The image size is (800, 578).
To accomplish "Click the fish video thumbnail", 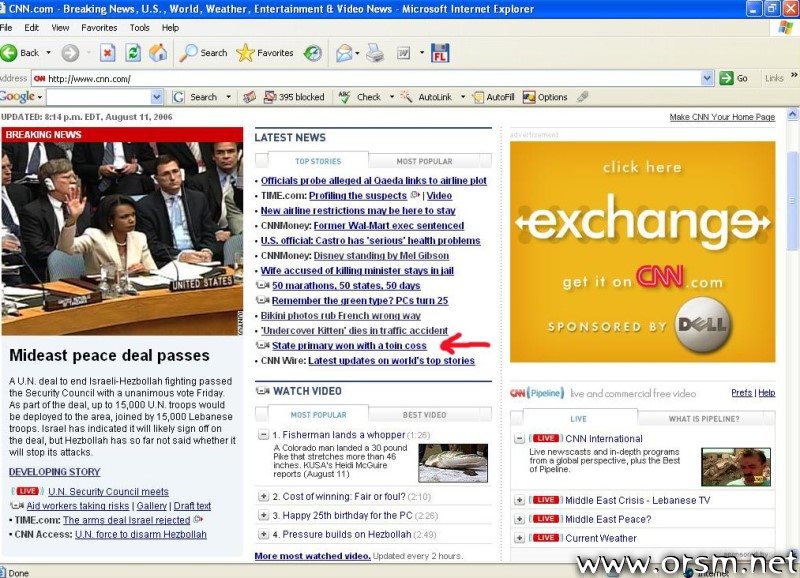I will pyautogui.click(x=453, y=463).
